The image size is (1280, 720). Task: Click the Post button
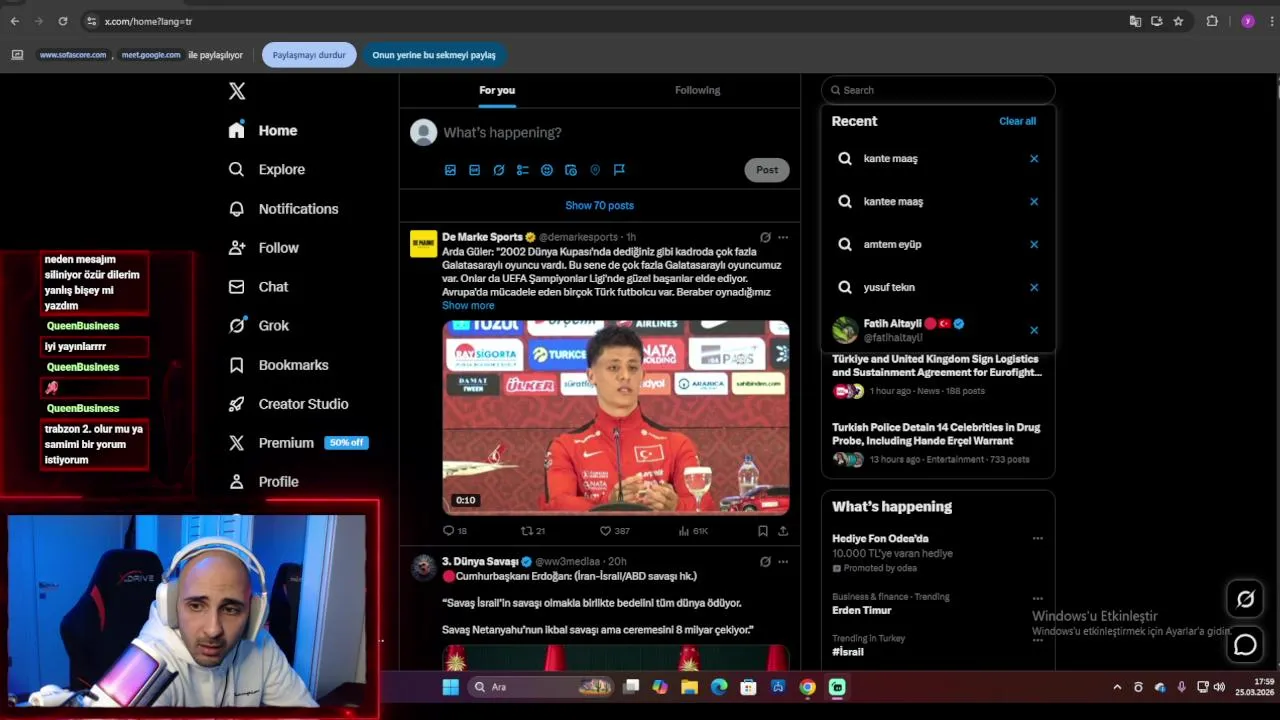(x=767, y=170)
